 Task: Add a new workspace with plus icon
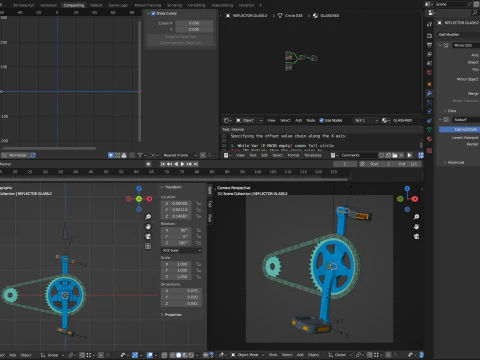click(x=261, y=5)
